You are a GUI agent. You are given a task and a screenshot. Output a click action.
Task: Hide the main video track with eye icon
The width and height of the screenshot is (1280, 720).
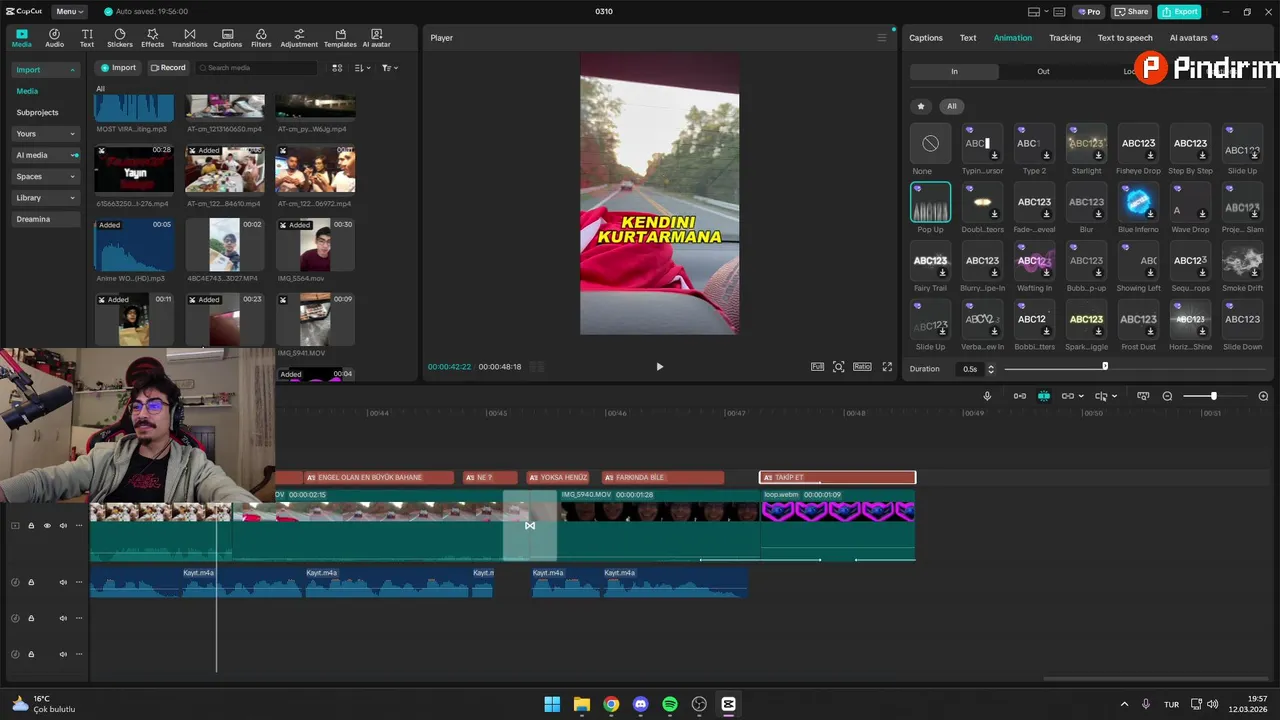(x=47, y=526)
